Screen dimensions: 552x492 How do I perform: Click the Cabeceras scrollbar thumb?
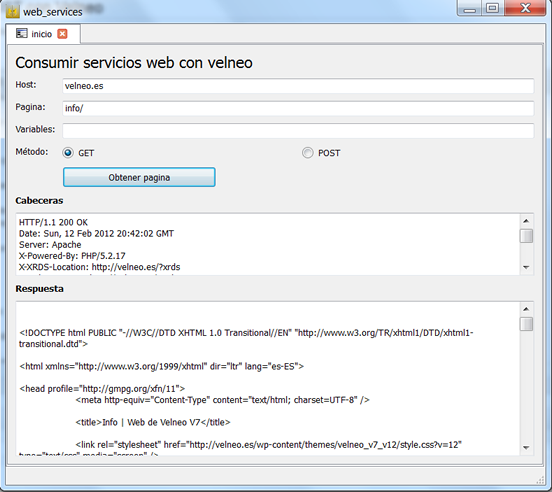pyautogui.click(x=526, y=236)
